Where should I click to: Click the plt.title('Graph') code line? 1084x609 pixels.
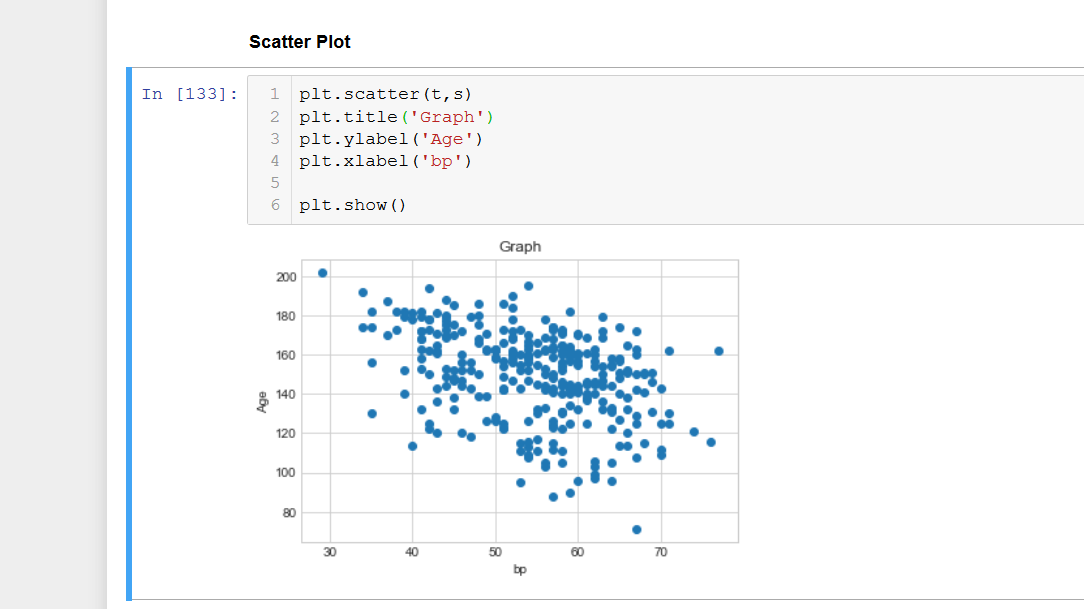(394, 116)
